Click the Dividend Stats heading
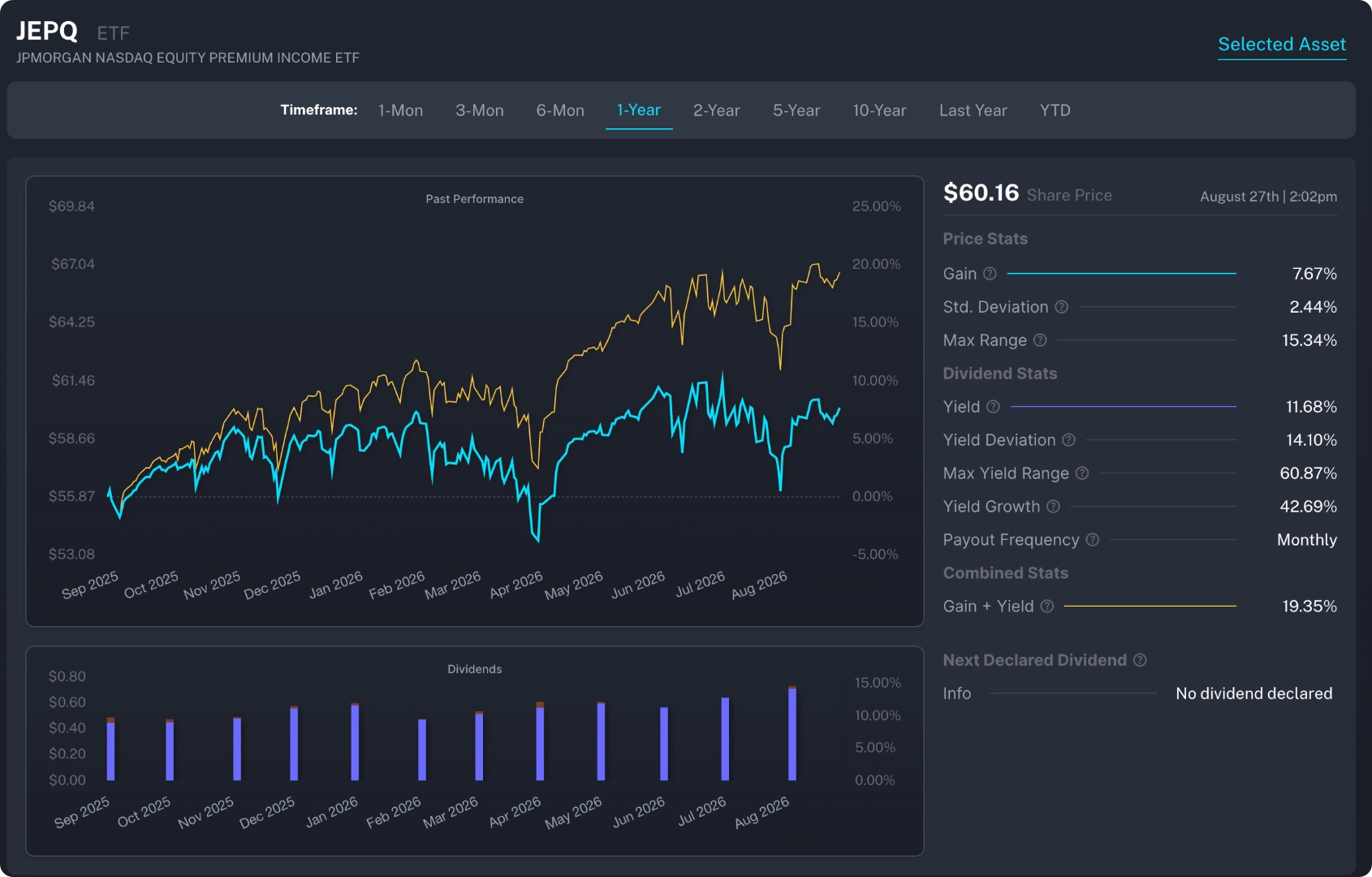 [x=999, y=374]
